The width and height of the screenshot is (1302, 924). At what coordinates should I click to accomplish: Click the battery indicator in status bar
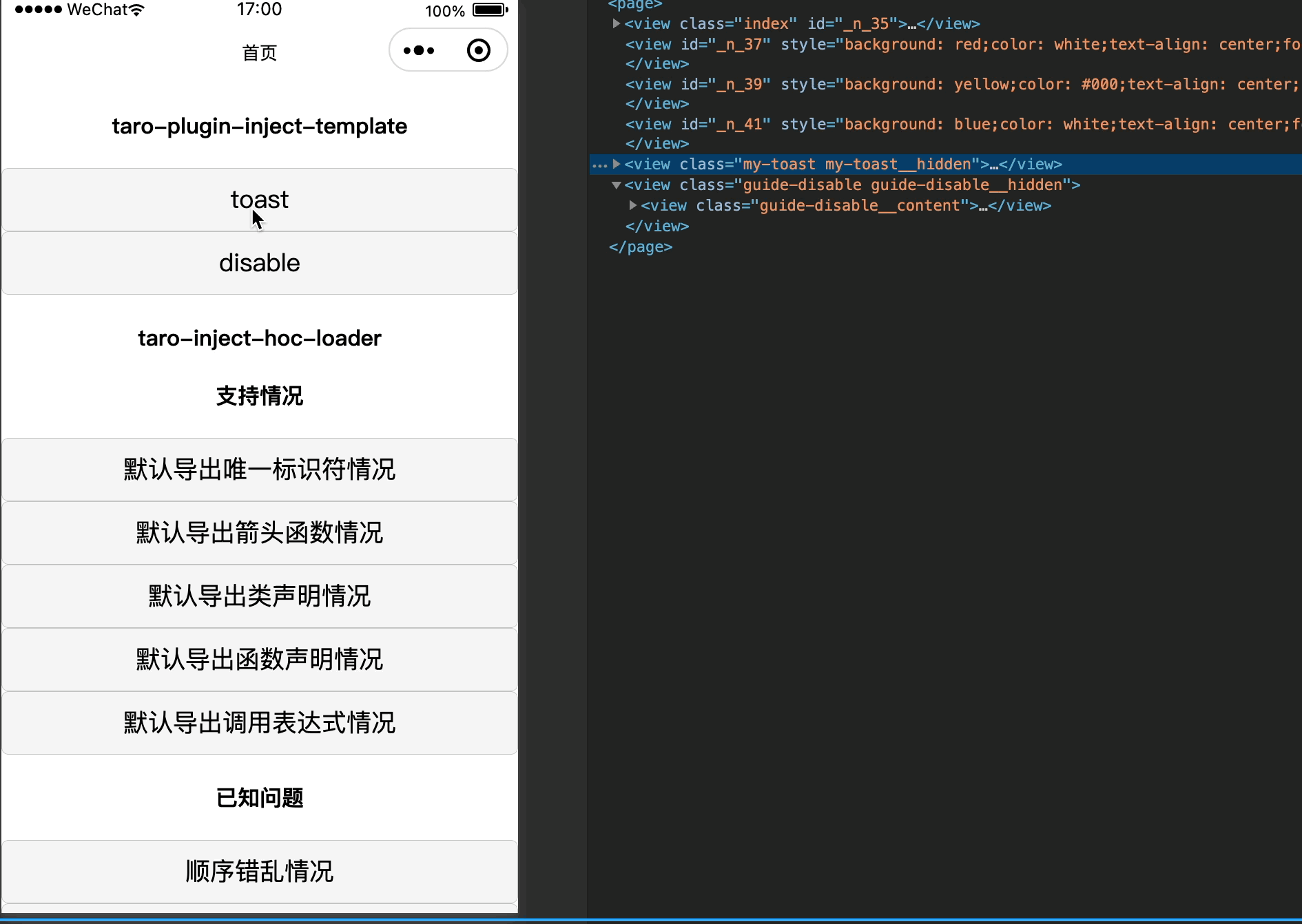(x=490, y=10)
